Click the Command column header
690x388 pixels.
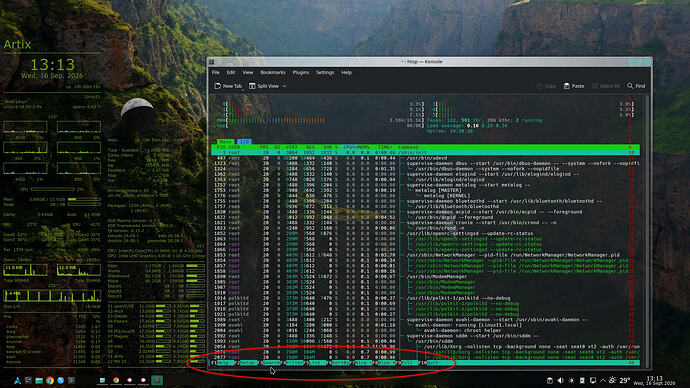408,147
